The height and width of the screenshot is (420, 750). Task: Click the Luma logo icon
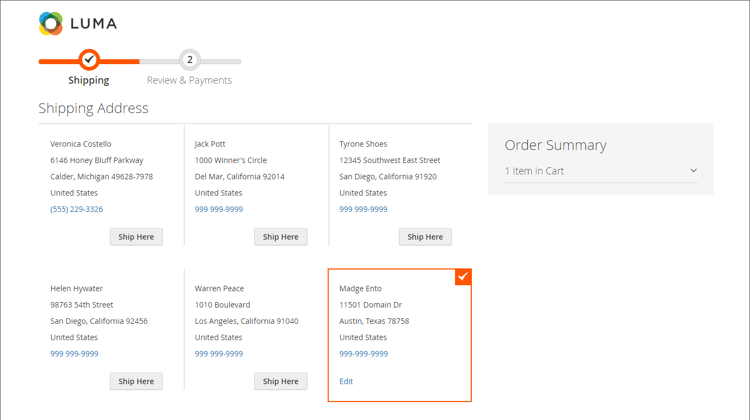pyautogui.click(x=51, y=23)
